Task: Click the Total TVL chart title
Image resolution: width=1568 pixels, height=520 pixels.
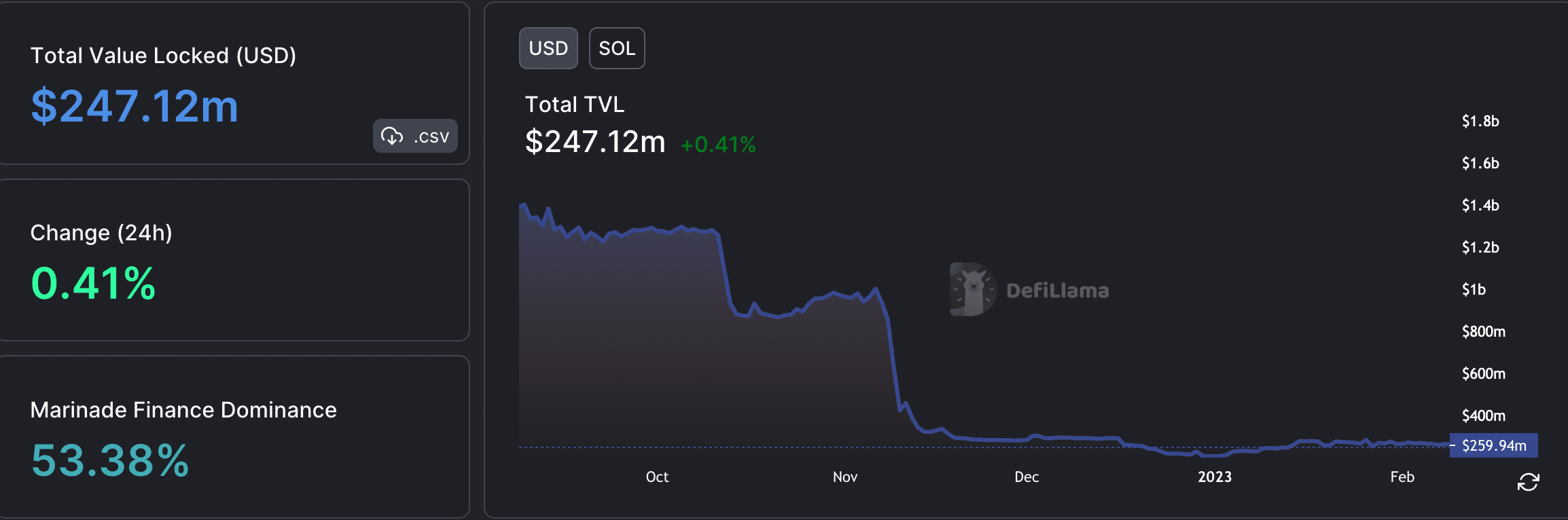Action: point(575,105)
